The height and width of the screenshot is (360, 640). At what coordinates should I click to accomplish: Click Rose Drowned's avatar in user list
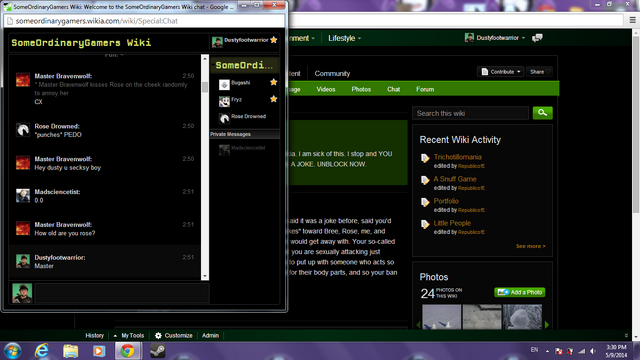coord(224,118)
